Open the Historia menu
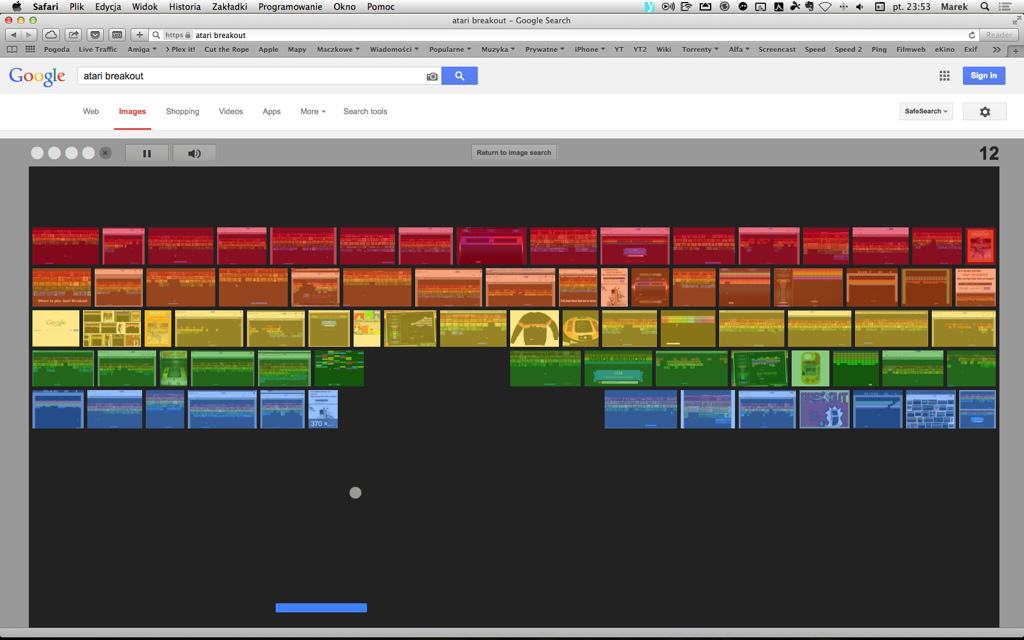The height and width of the screenshot is (640, 1024). [184, 7]
